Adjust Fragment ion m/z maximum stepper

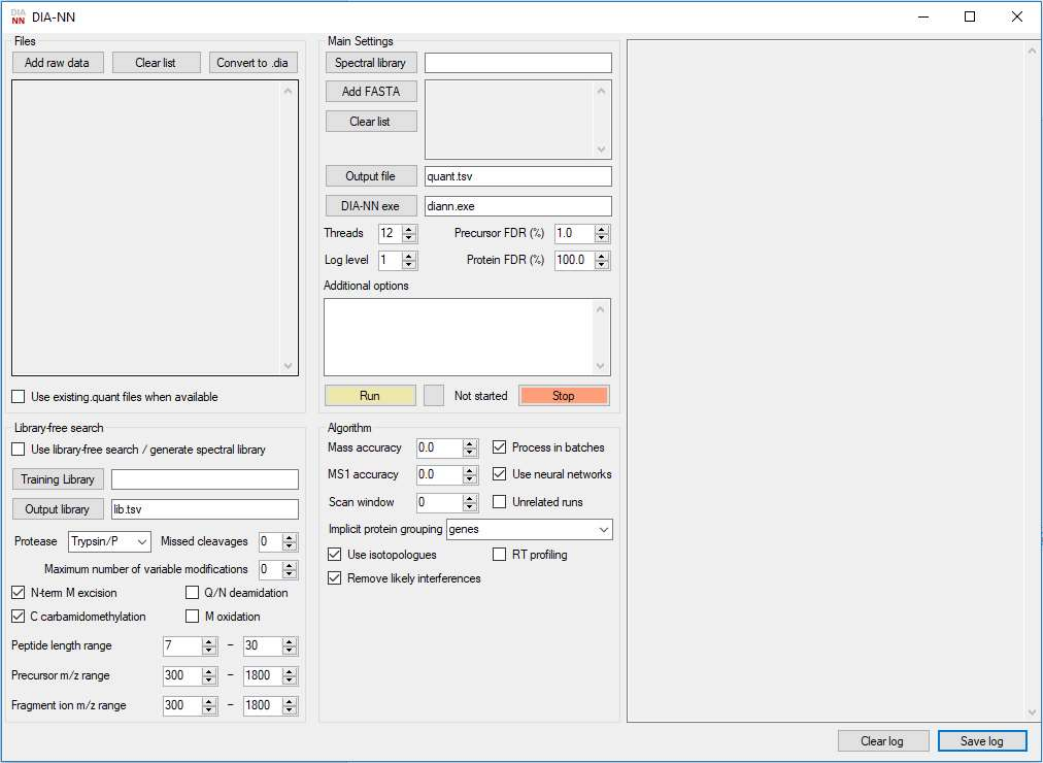(x=289, y=706)
